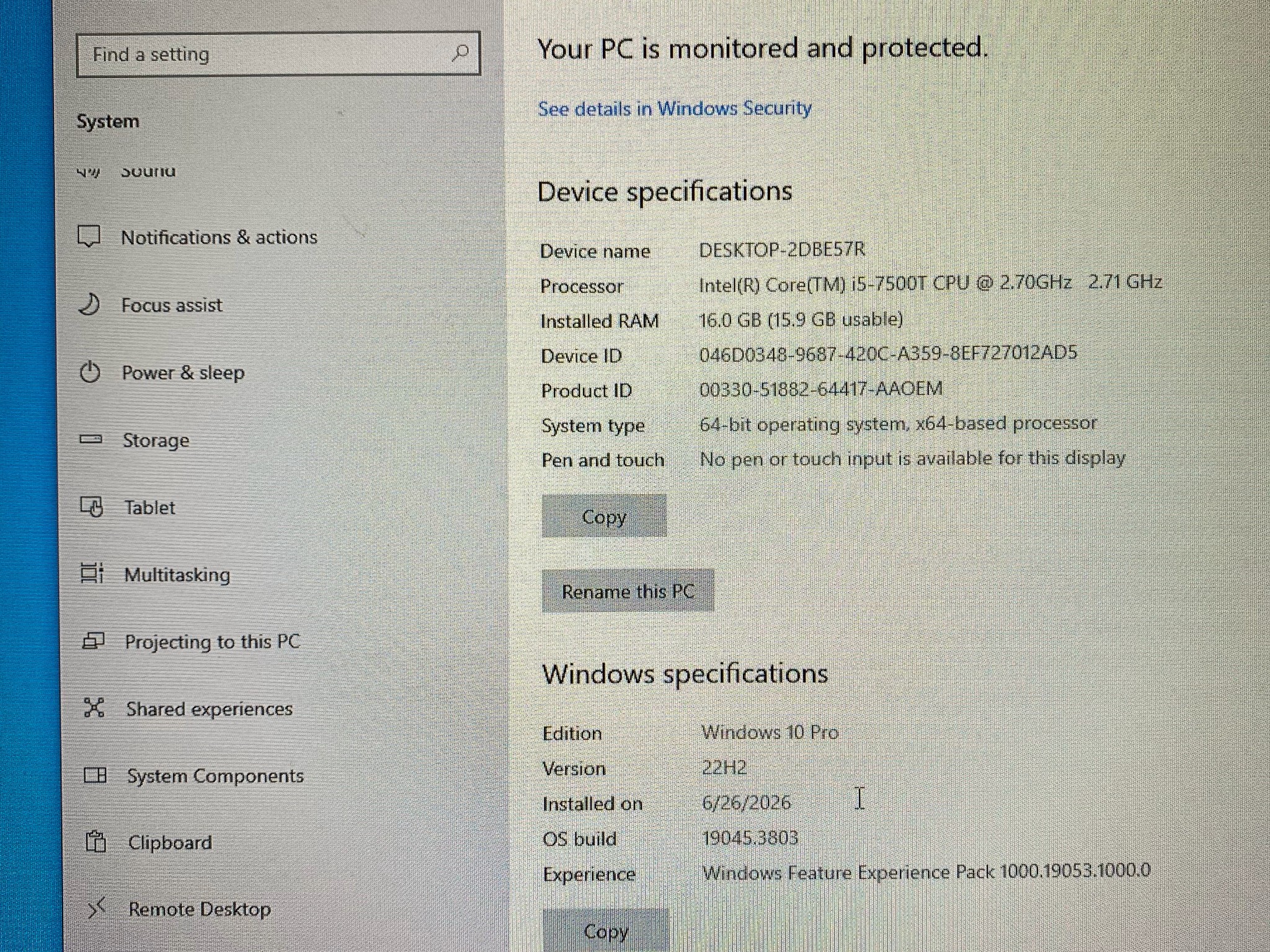Screen dimensions: 1270x952
Task: Copy the Windows specifications
Action: [606, 930]
